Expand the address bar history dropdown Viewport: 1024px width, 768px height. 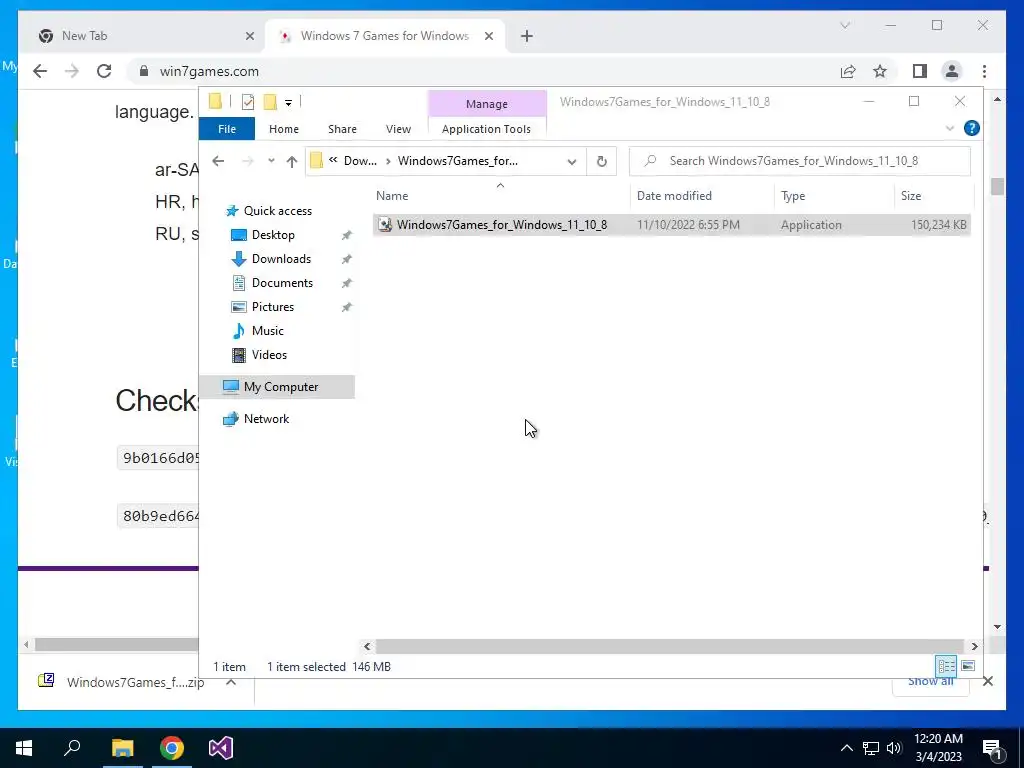click(571, 161)
